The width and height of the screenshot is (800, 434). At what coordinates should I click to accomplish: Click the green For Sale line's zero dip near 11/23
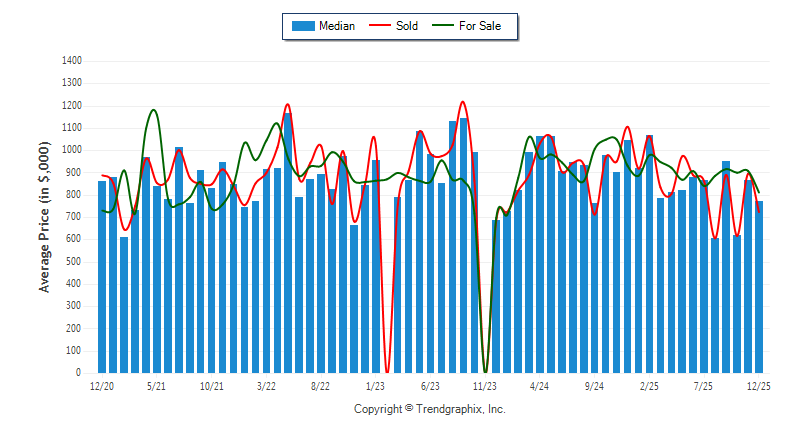pyautogui.click(x=485, y=370)
